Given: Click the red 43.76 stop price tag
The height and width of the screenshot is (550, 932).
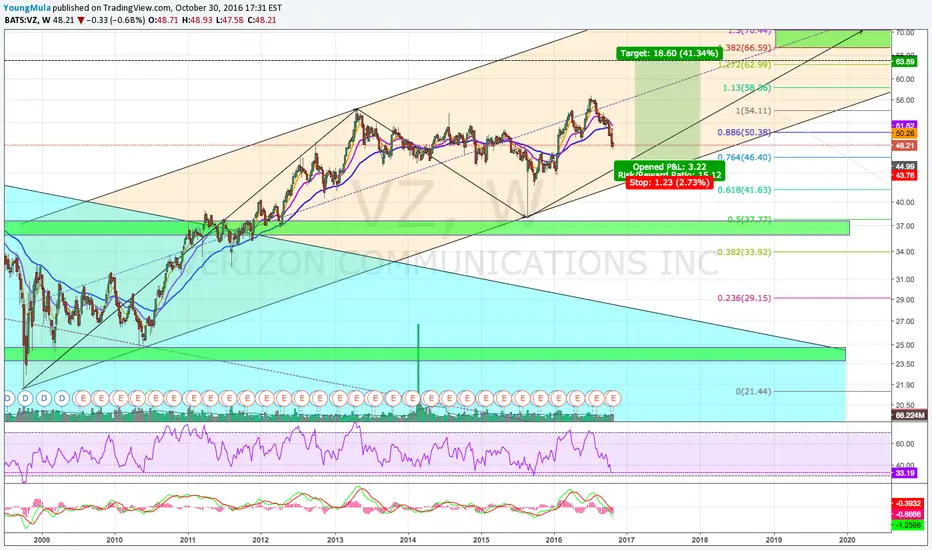Looking at the screenshot, I should 905,175.
